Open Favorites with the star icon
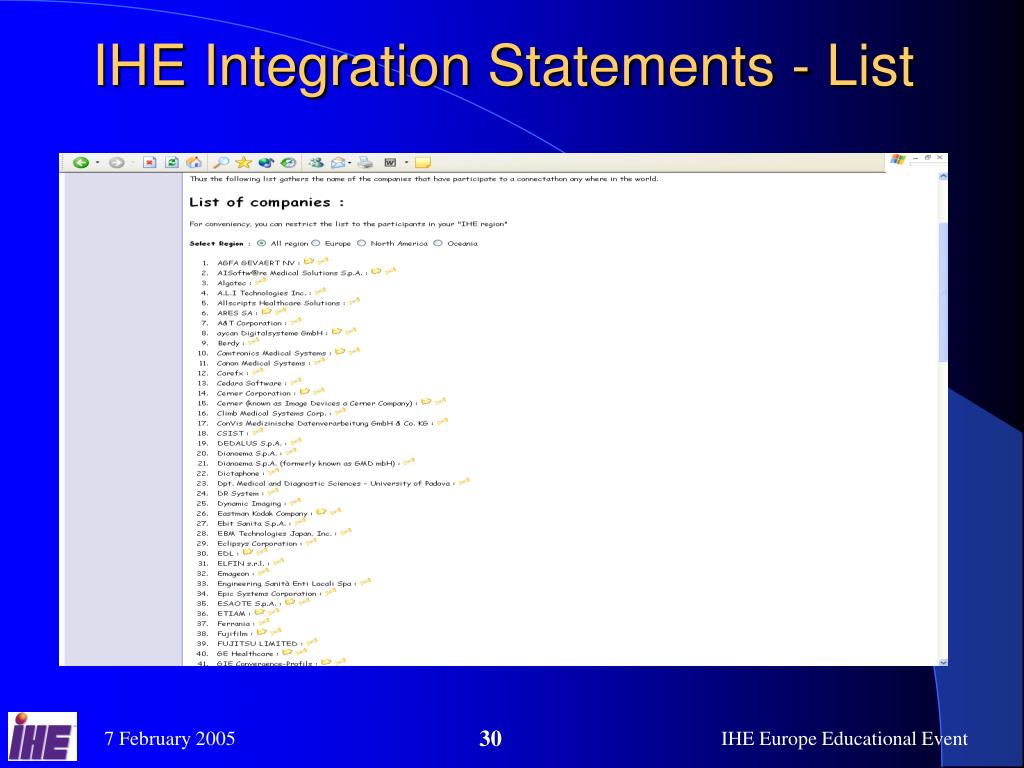Image resolution: width=1024 pixels, height=768 pixels. pyautogui.click(x=244, y=163)
